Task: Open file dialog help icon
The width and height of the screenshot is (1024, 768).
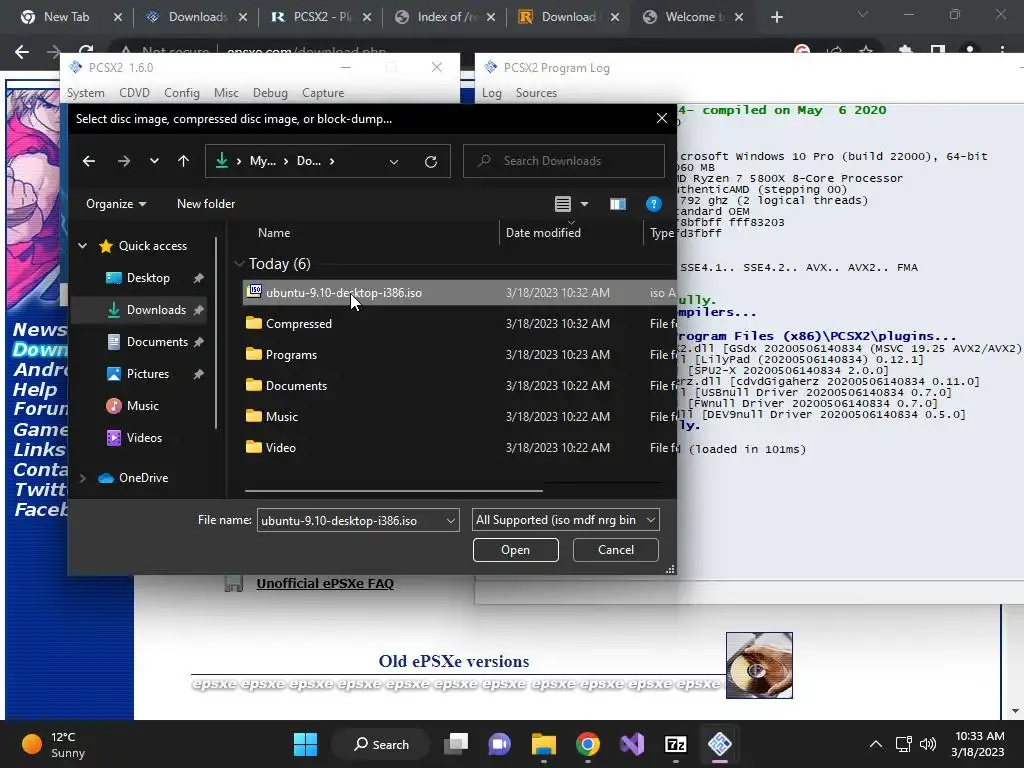Action: pyautogui.click(x=654, y=204)
